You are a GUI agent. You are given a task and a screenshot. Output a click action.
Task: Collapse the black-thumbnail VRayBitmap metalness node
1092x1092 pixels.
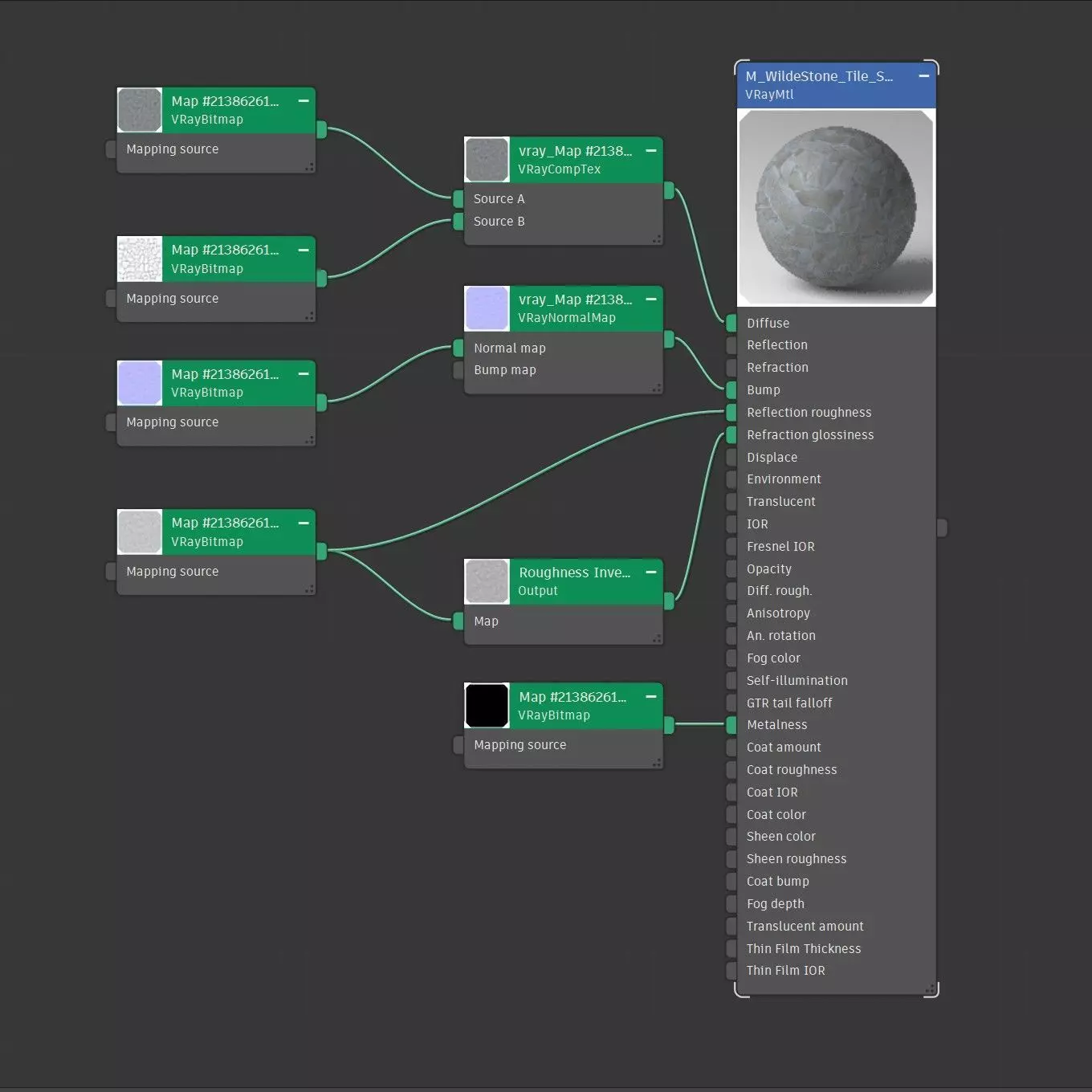click(651, 697)
